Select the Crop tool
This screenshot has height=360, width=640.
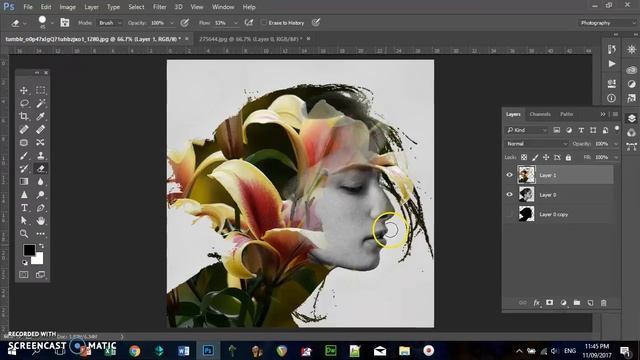(x=24, y=116)
